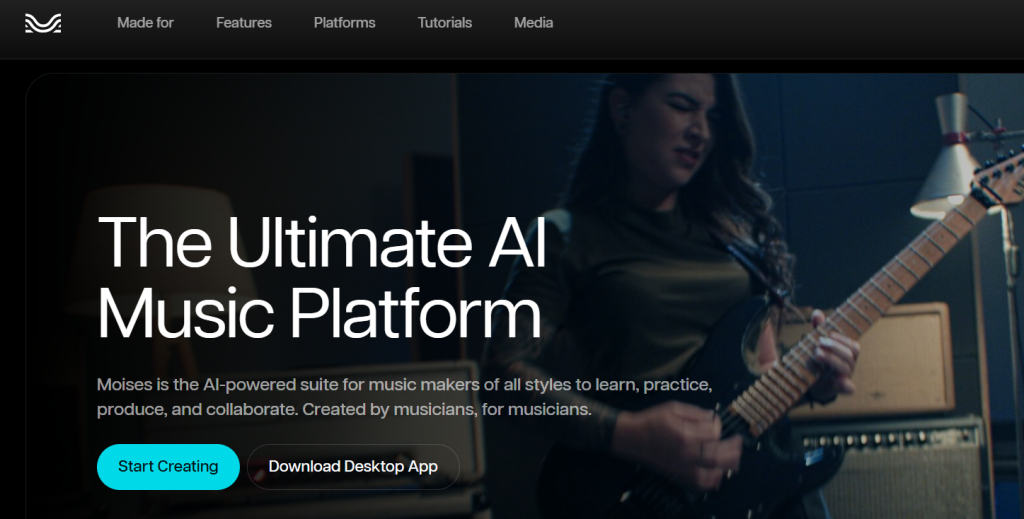Select Media in the top navigation
Screen dimensions: 1024x519
pos(534,23)
